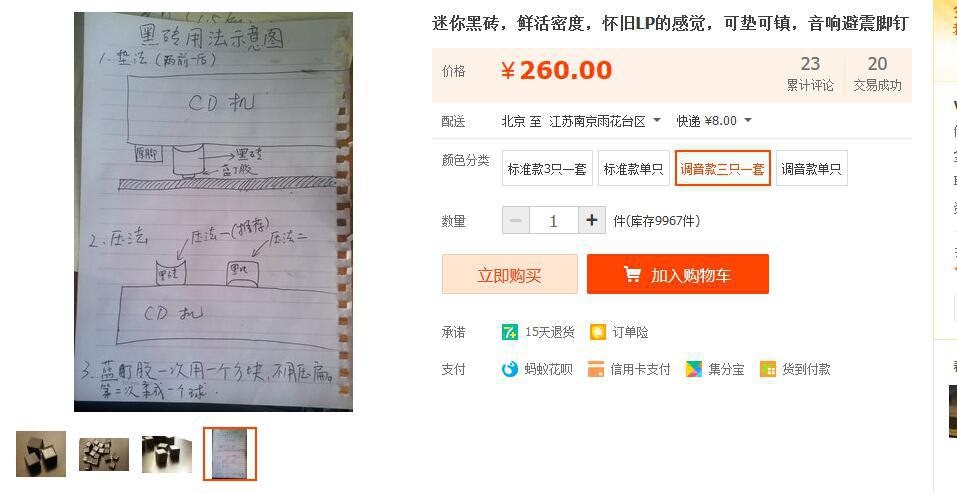Click the 立即购买 buy now button
Image resolution: width=957 pixels, height=493 pixels.
click(510, 274)
